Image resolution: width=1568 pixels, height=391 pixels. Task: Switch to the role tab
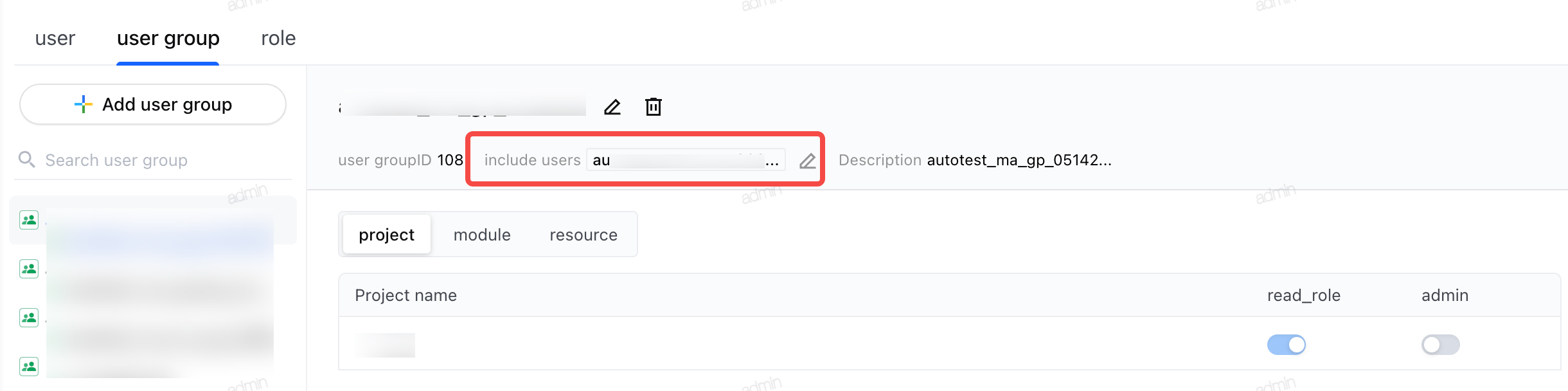pos(278,39)
